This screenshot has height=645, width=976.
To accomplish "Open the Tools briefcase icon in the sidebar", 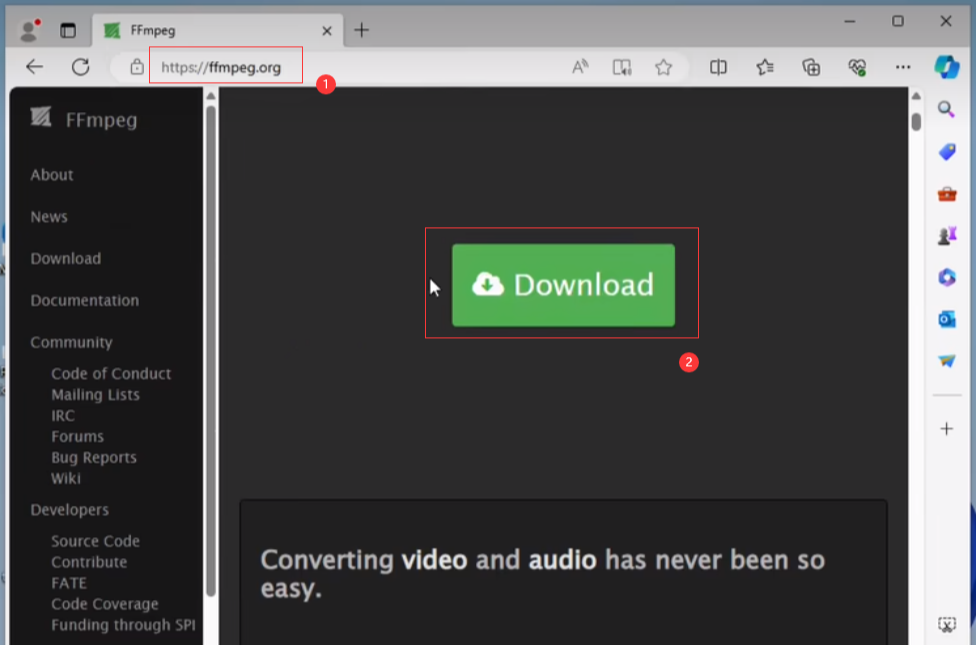I will tap(946, 194).
